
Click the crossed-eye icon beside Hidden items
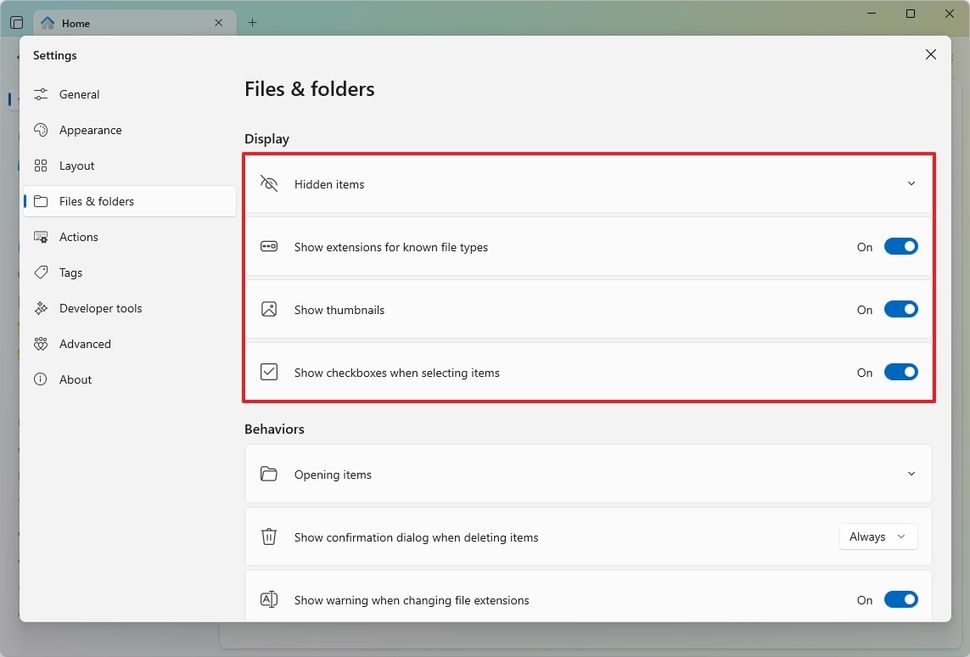(268, 183)
